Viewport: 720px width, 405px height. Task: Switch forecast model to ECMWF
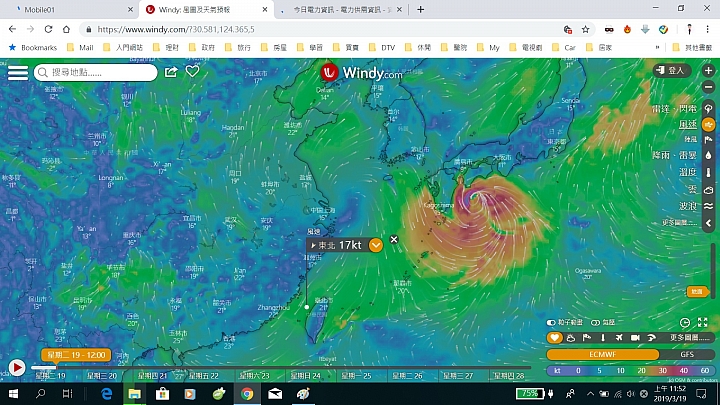602,354
